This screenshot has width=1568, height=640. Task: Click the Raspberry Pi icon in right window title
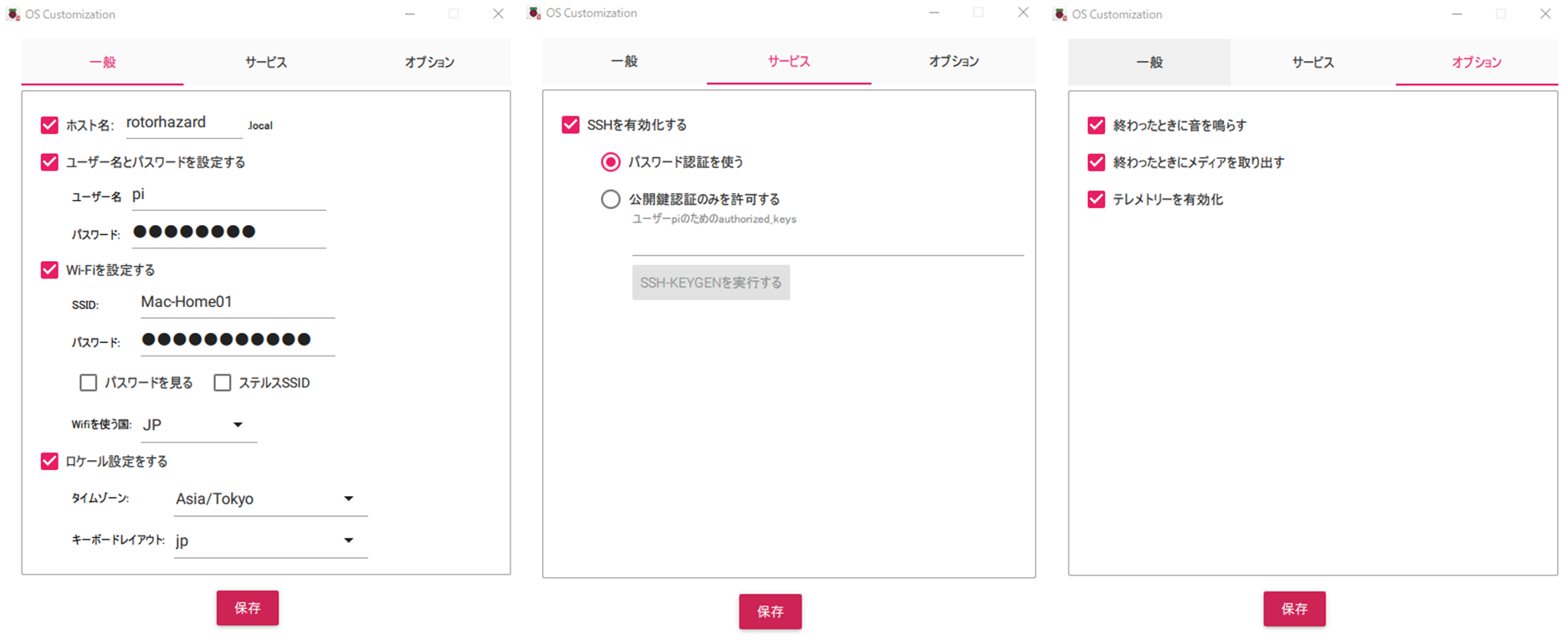[x=1060, y=14]
